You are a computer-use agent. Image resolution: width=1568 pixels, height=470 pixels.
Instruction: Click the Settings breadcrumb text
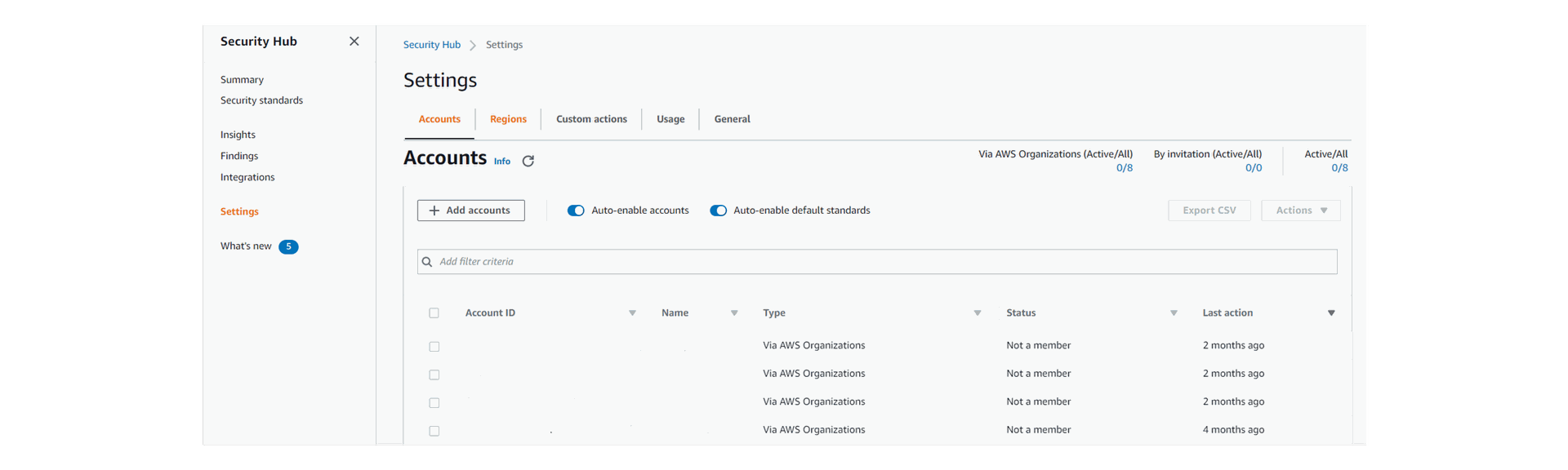(504, 45)
